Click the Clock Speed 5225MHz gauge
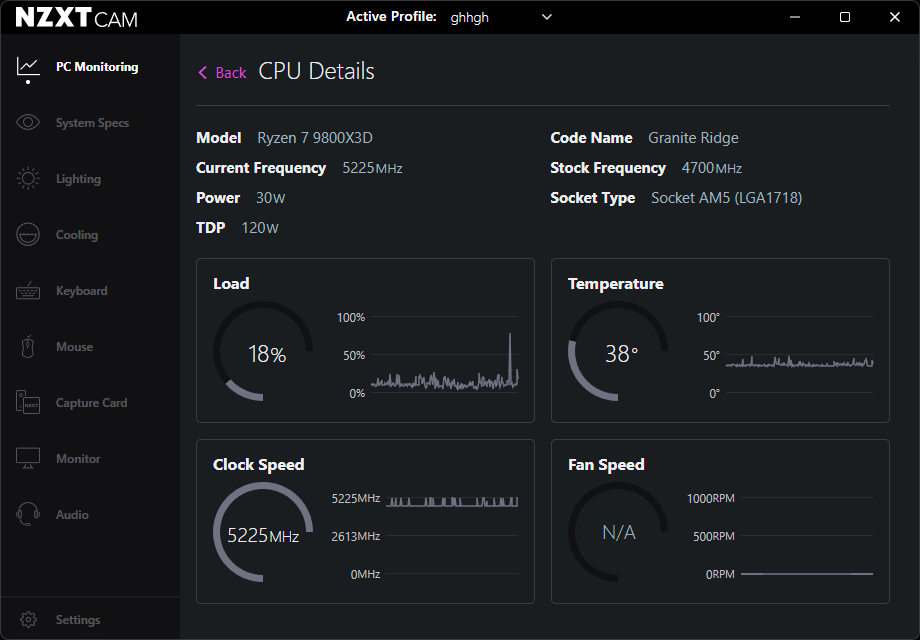Screen dimensions: 920x640 263,532
